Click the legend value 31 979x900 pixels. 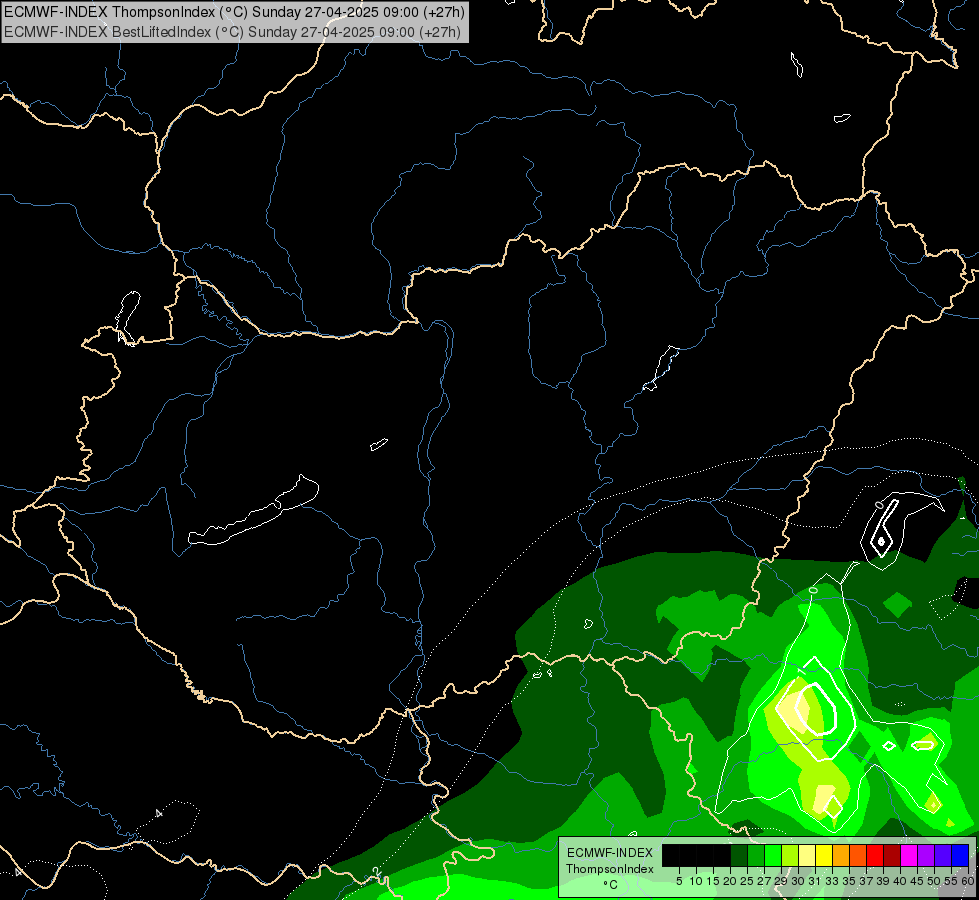[815, 881]
